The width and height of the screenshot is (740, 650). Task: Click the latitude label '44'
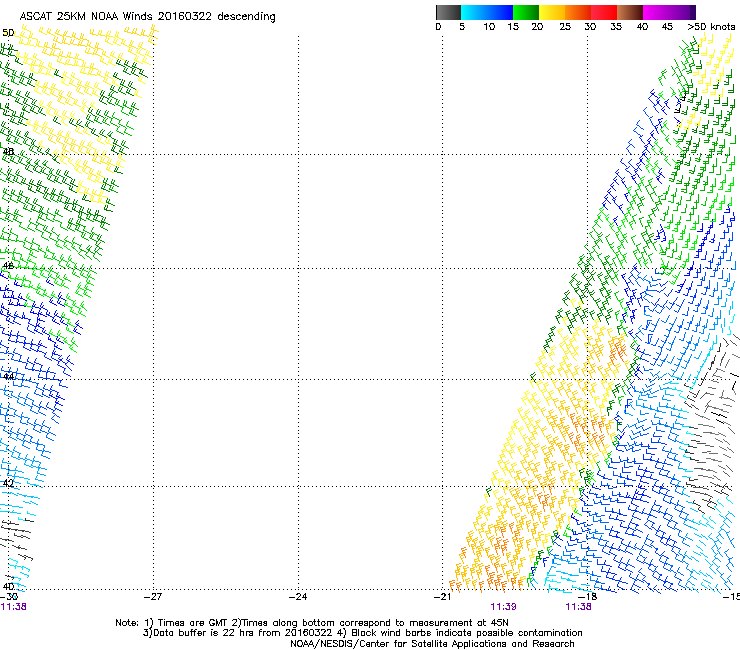(8, 377)
